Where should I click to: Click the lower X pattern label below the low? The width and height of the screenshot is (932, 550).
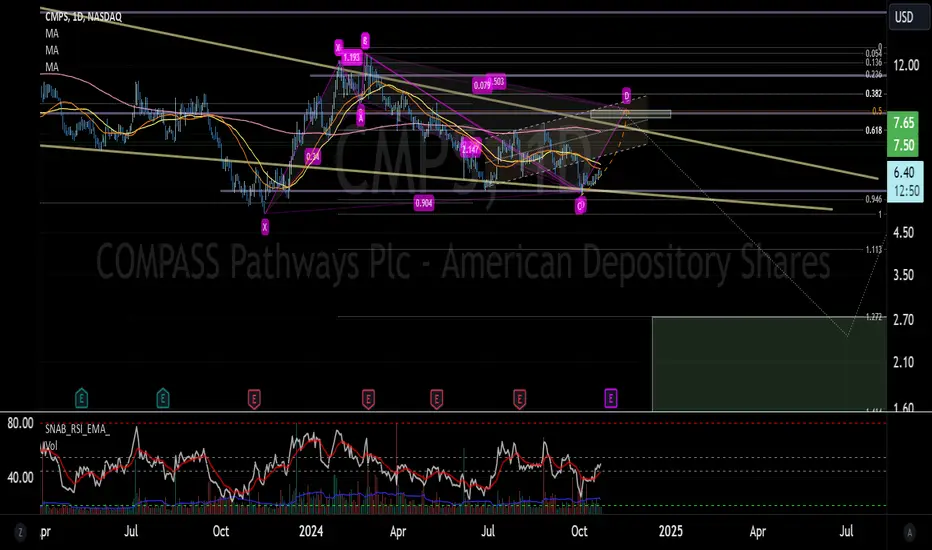(x=265, y=227)
